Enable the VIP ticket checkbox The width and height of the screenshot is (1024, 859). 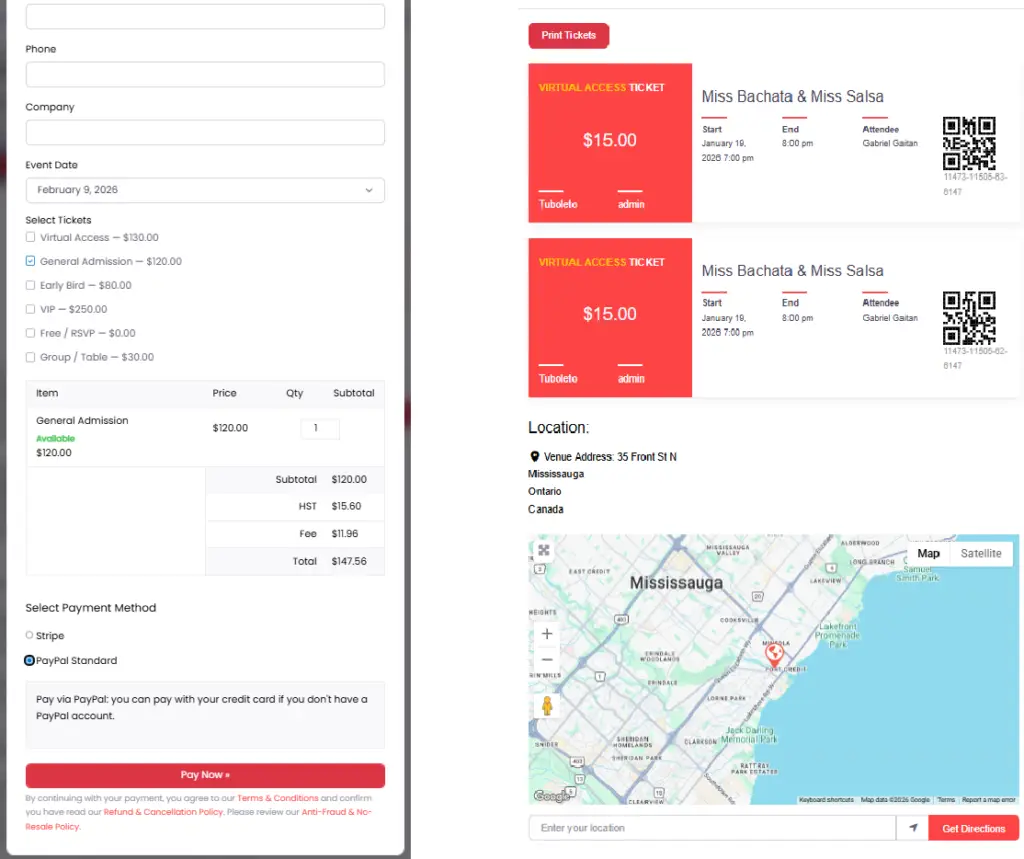click(x=31, y=310)
